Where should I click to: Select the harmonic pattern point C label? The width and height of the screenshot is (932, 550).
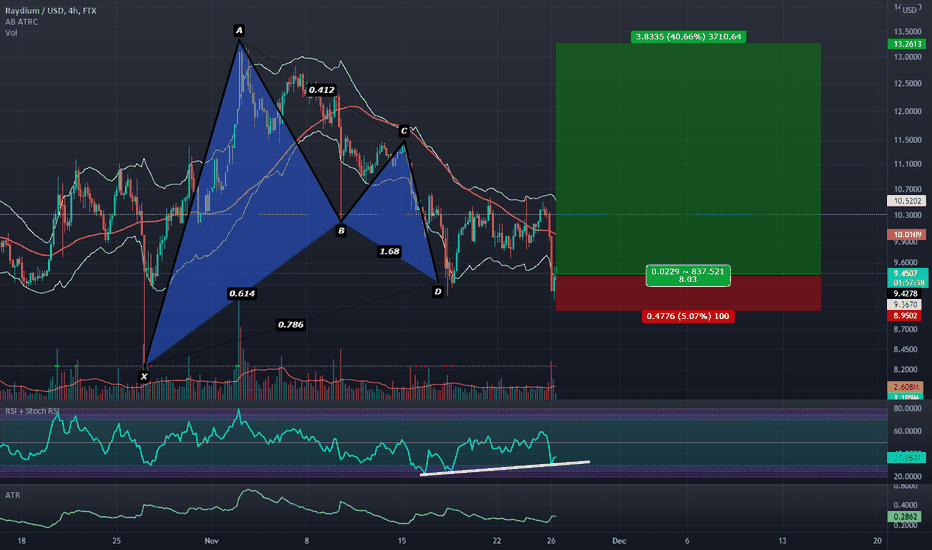click(404, 131)
